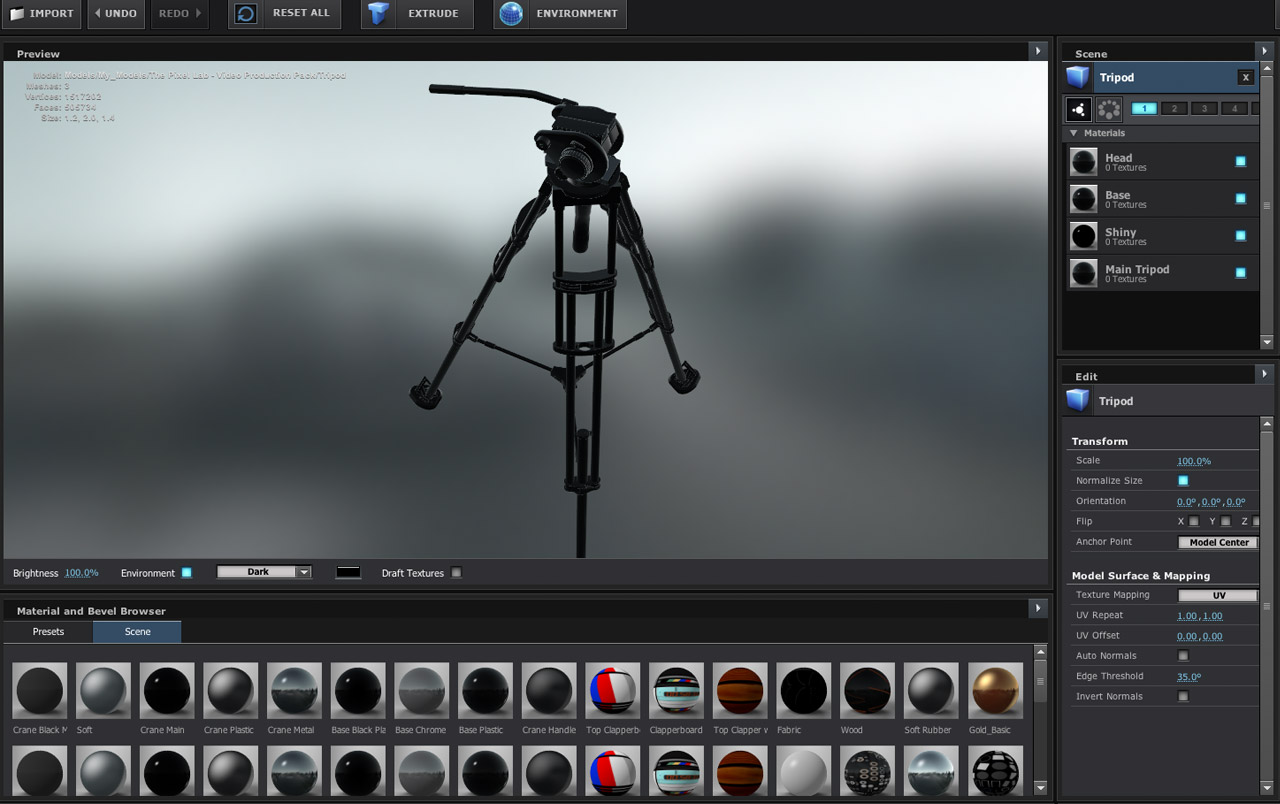Enable the Flip Y checkbox

tap(1226, 521)
